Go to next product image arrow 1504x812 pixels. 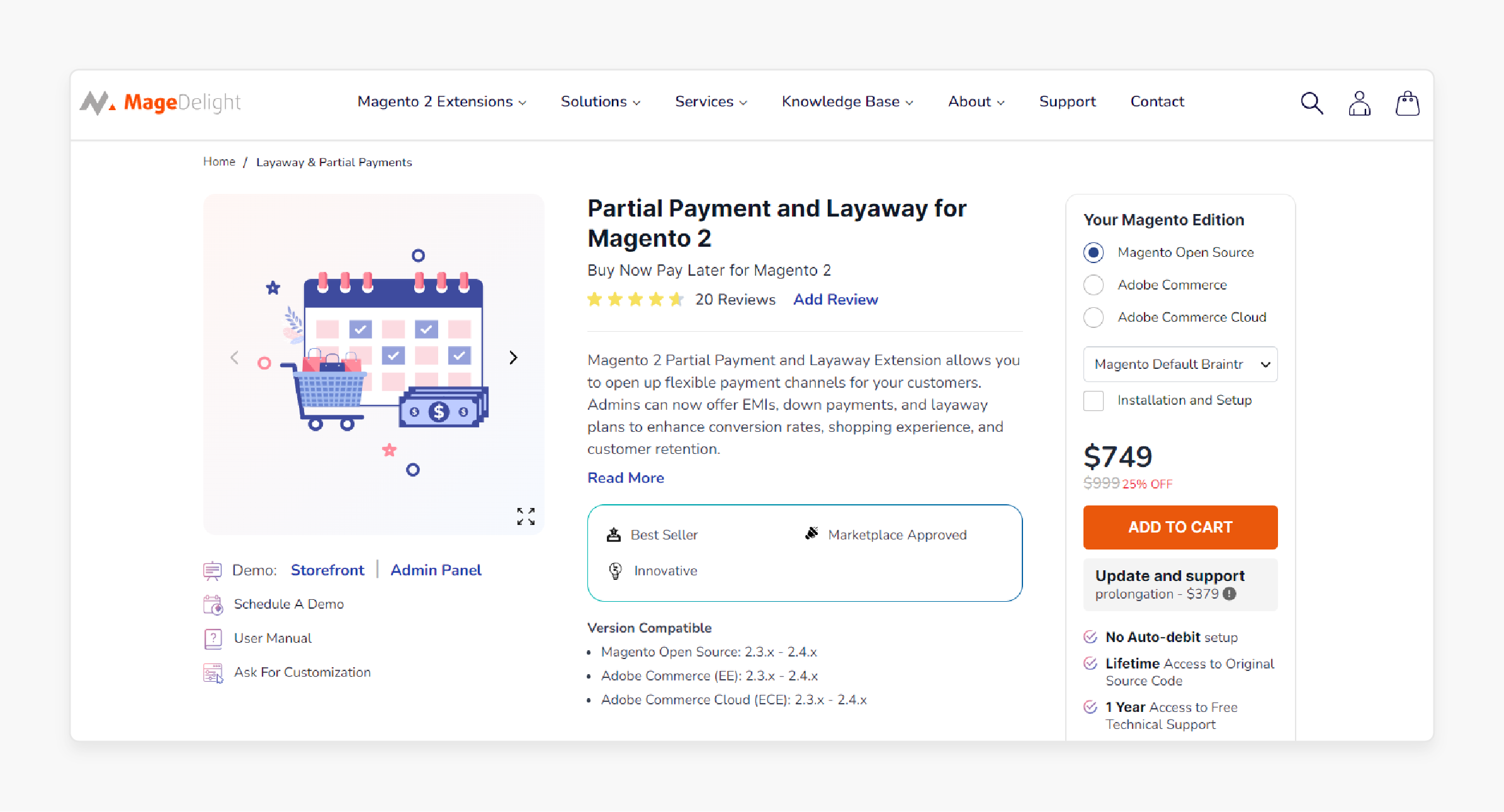(513, 358)
